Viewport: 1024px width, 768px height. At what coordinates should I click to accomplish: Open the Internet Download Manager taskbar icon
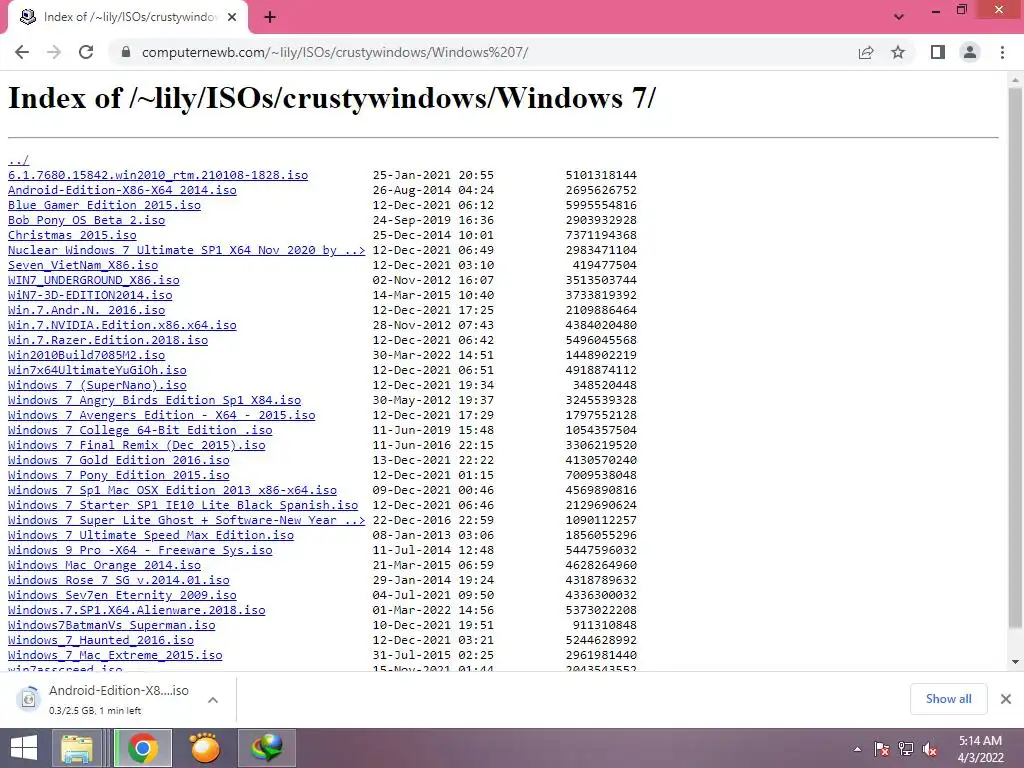[266, 748]
